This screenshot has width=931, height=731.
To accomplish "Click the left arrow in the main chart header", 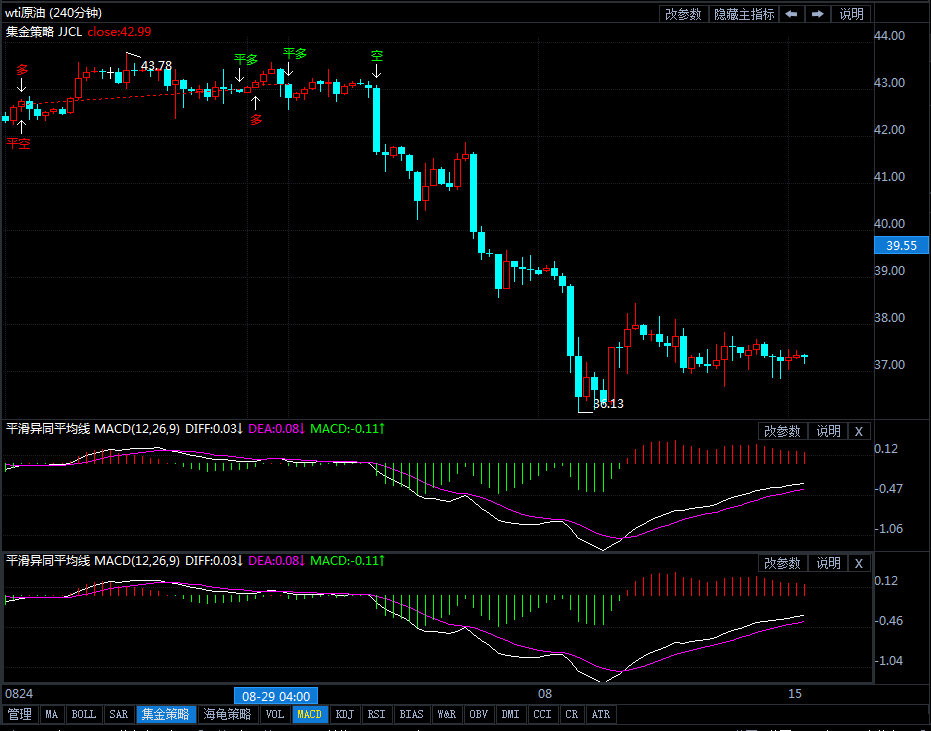I will click(791, 14).
